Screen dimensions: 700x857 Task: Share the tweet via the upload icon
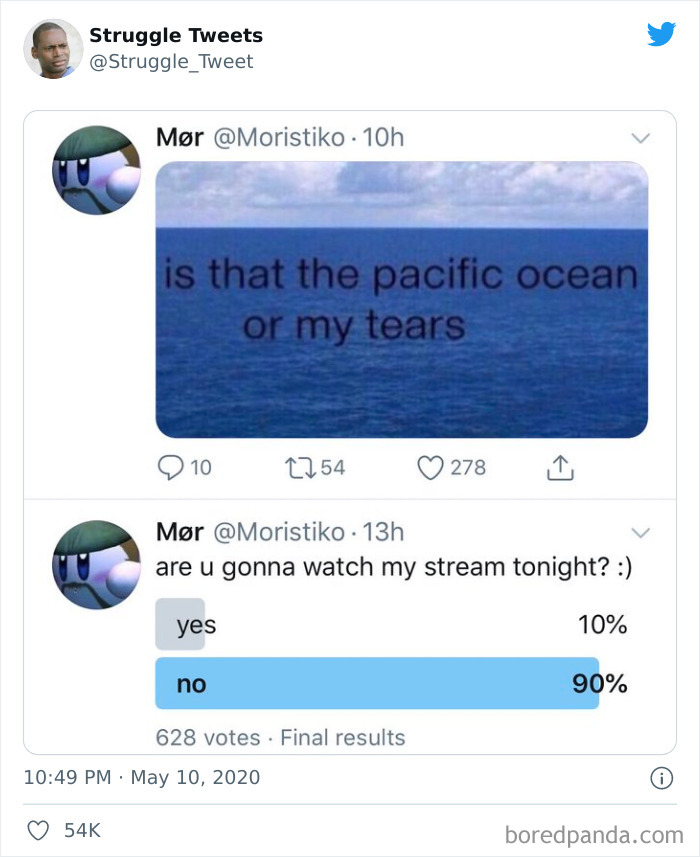(561, 467)
